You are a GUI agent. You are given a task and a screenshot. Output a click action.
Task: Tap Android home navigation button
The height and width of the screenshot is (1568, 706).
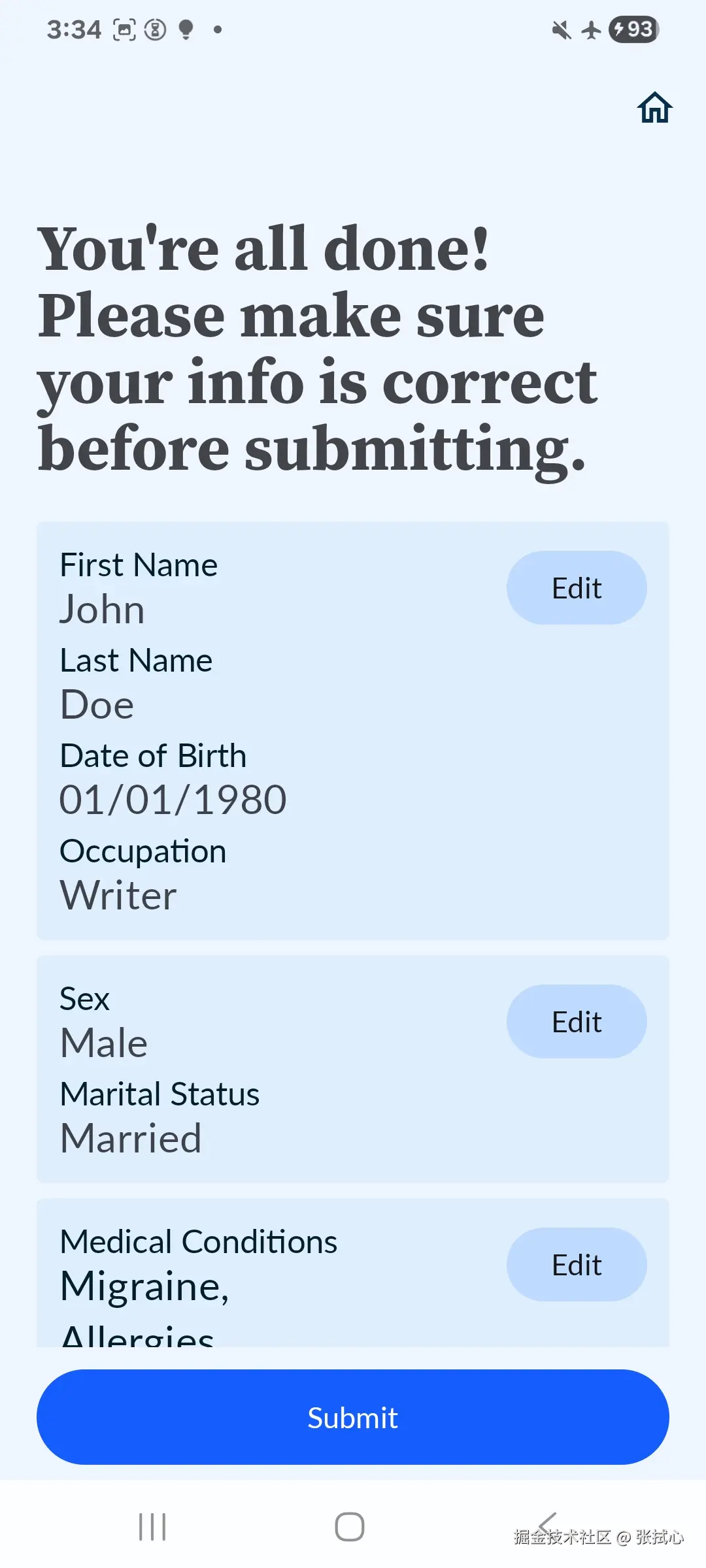pyautogui.click(x=349, y=1527)
